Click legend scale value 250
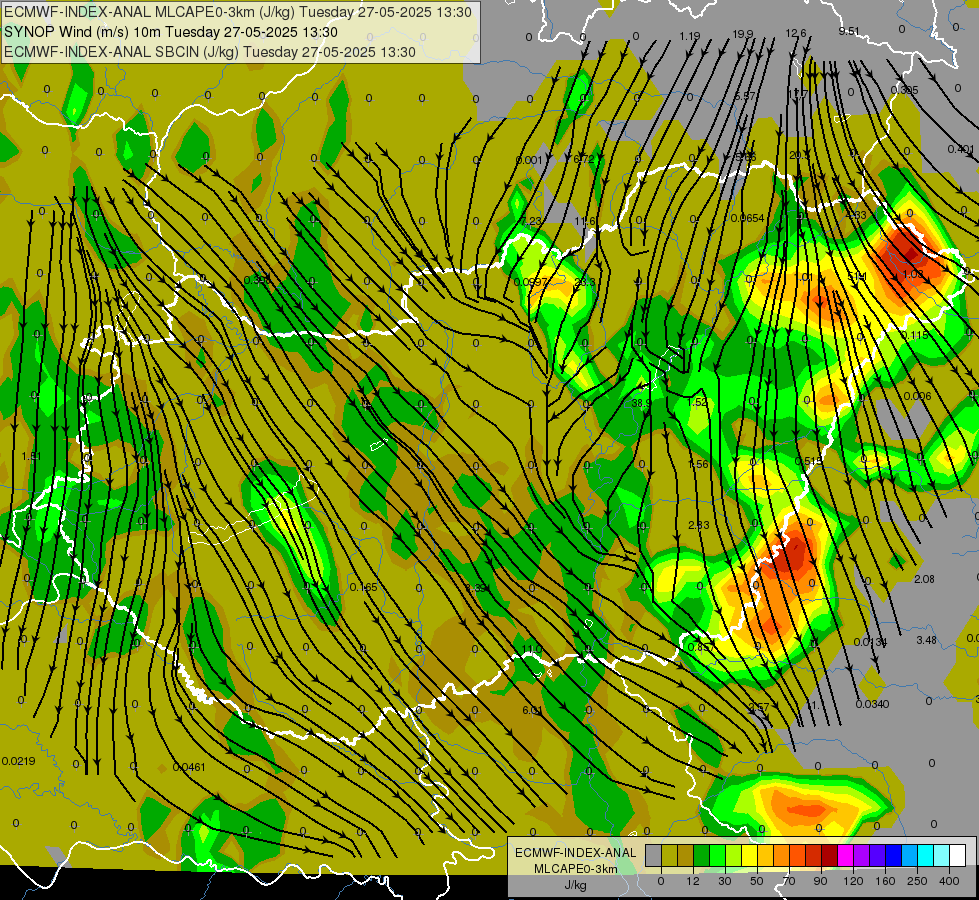The height and width of the screenshot is (900, 979). [x=917, y=881]
